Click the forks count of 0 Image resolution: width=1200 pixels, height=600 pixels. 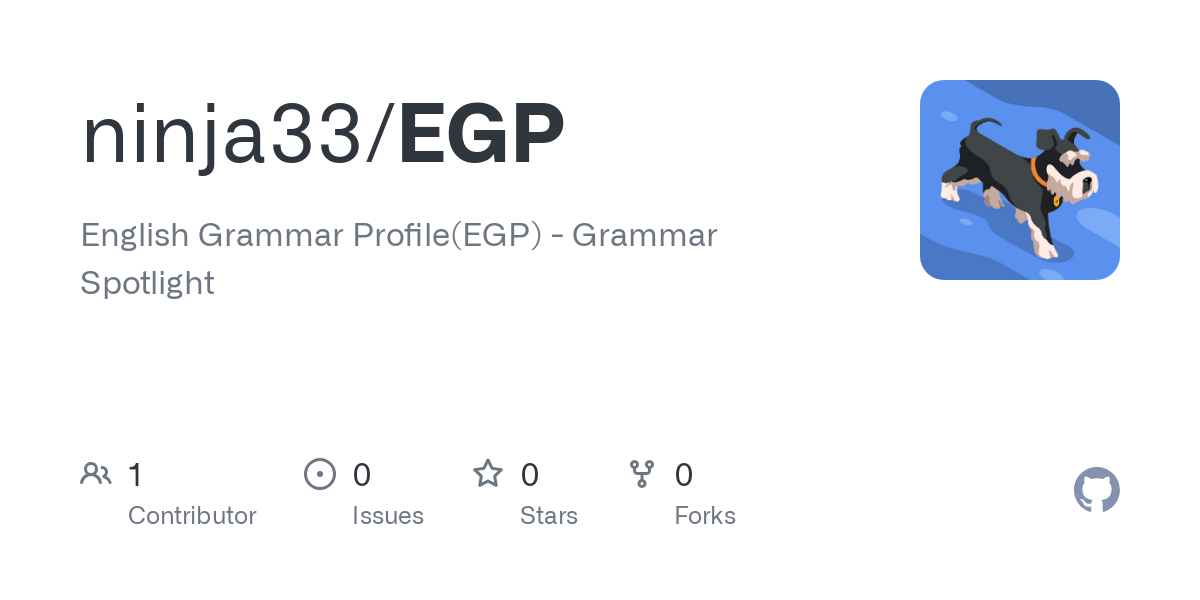pyautogui.click(x=684, y=474)
